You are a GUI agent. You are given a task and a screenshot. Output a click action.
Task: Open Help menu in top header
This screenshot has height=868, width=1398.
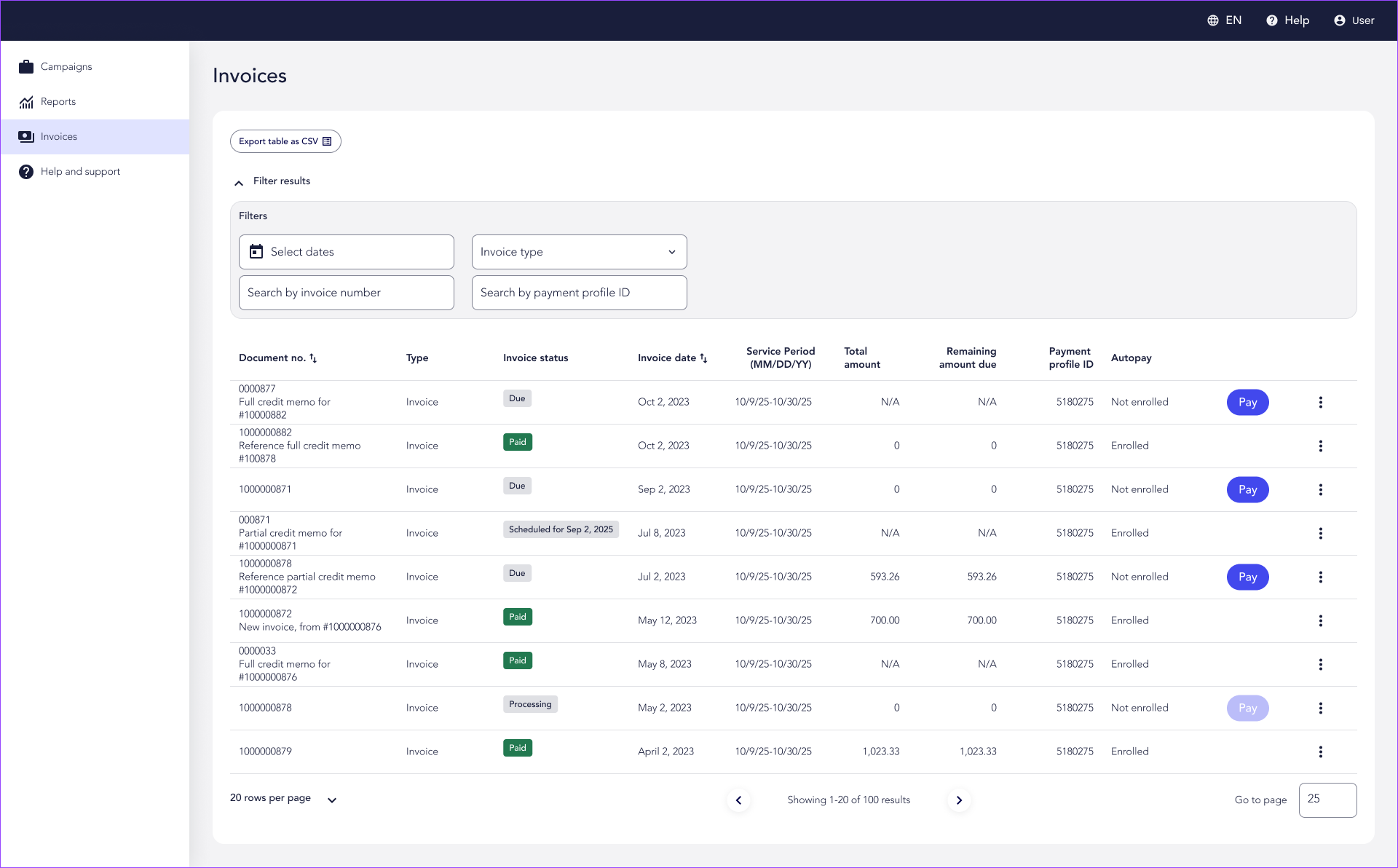(x=1287, y=20)
